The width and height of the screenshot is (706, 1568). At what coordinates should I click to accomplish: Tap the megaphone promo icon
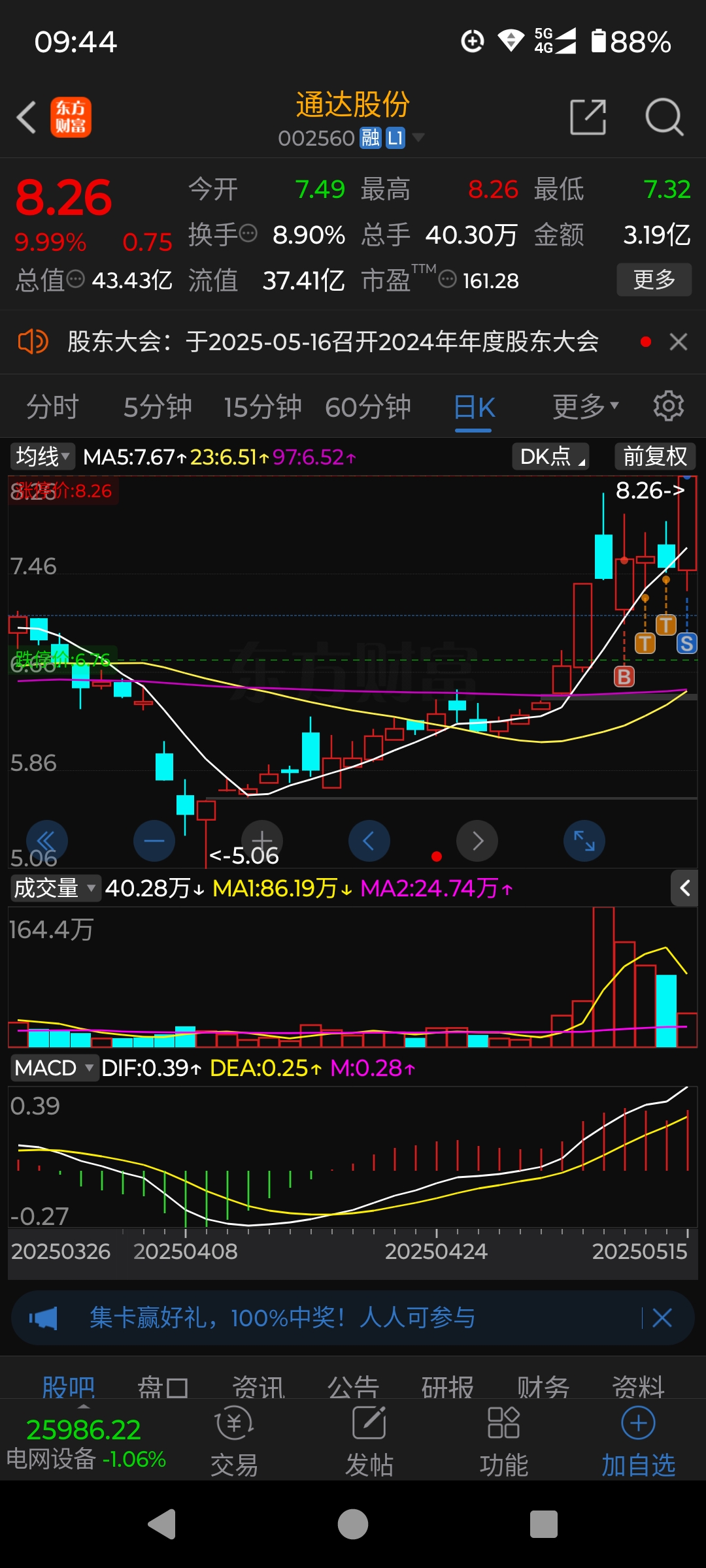(43, 1318)
